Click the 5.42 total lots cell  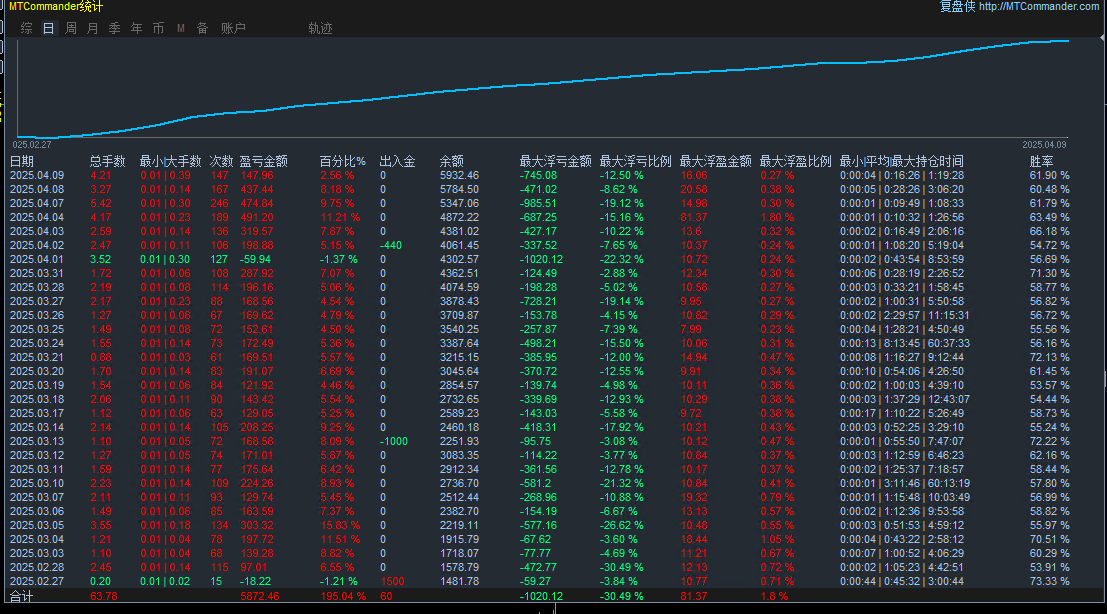[100, 203]
